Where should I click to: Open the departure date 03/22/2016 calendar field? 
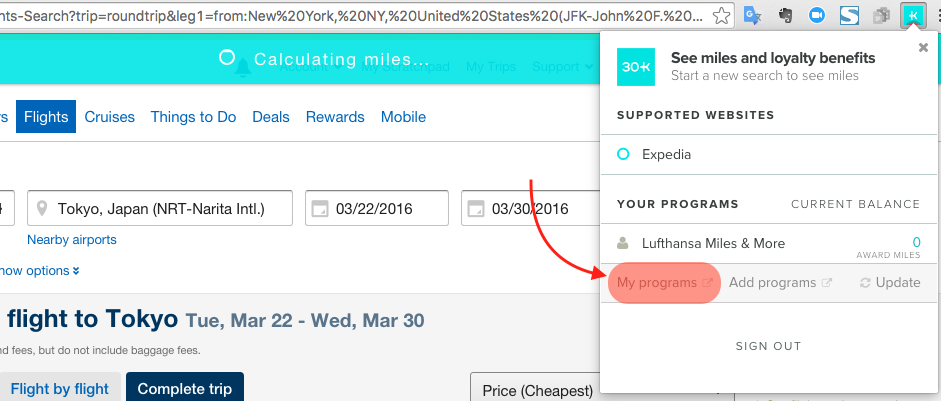[377, 208]
